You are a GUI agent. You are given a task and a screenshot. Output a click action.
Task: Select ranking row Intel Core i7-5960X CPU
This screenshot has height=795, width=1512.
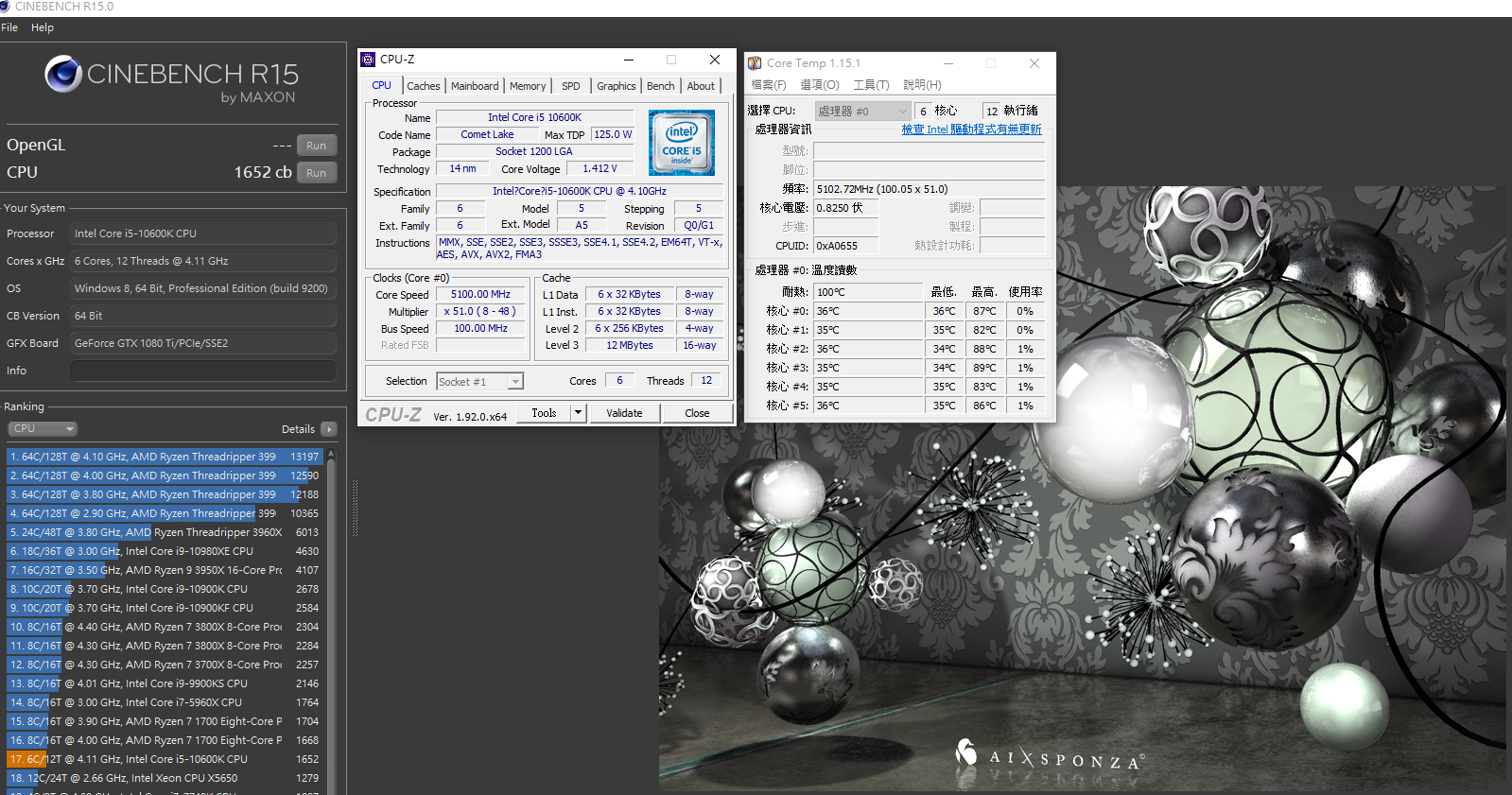point(165,702)
